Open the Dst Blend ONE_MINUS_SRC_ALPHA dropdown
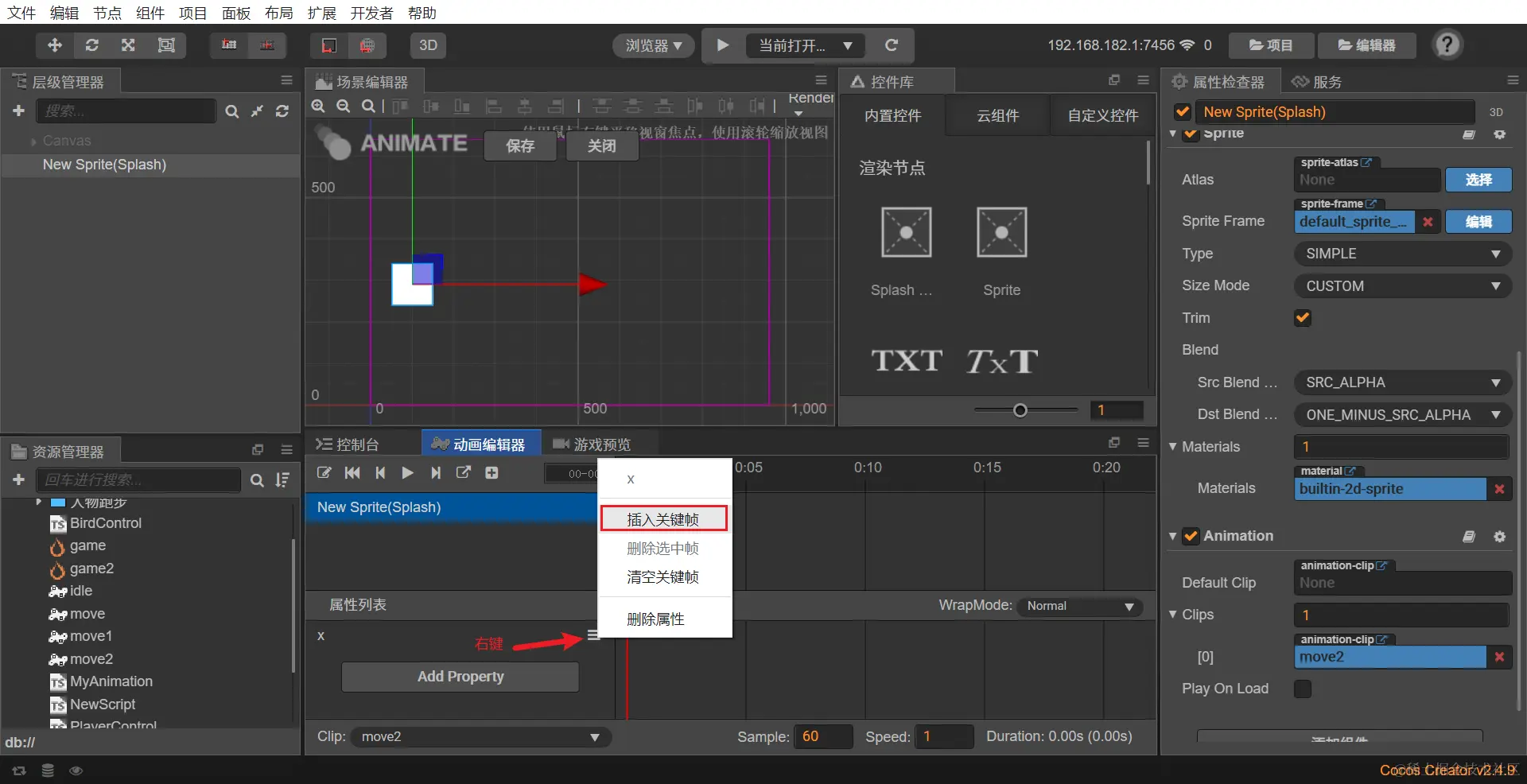The height and width of the screenshot is (784, 1527). (1403, 415)
